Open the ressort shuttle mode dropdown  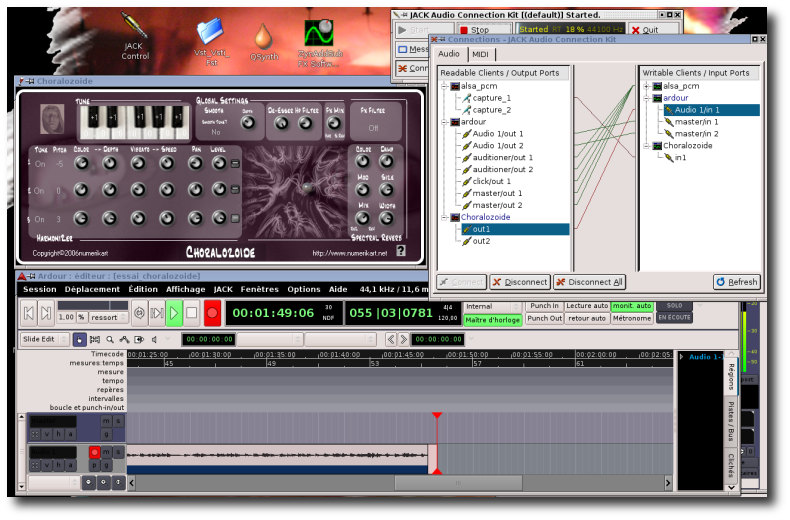click(108, 318)
